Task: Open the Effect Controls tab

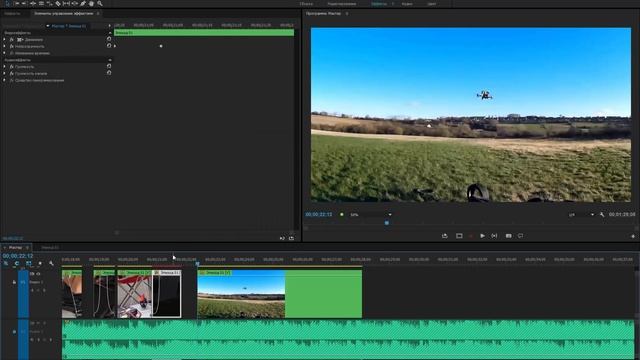Action: [64, 13]
